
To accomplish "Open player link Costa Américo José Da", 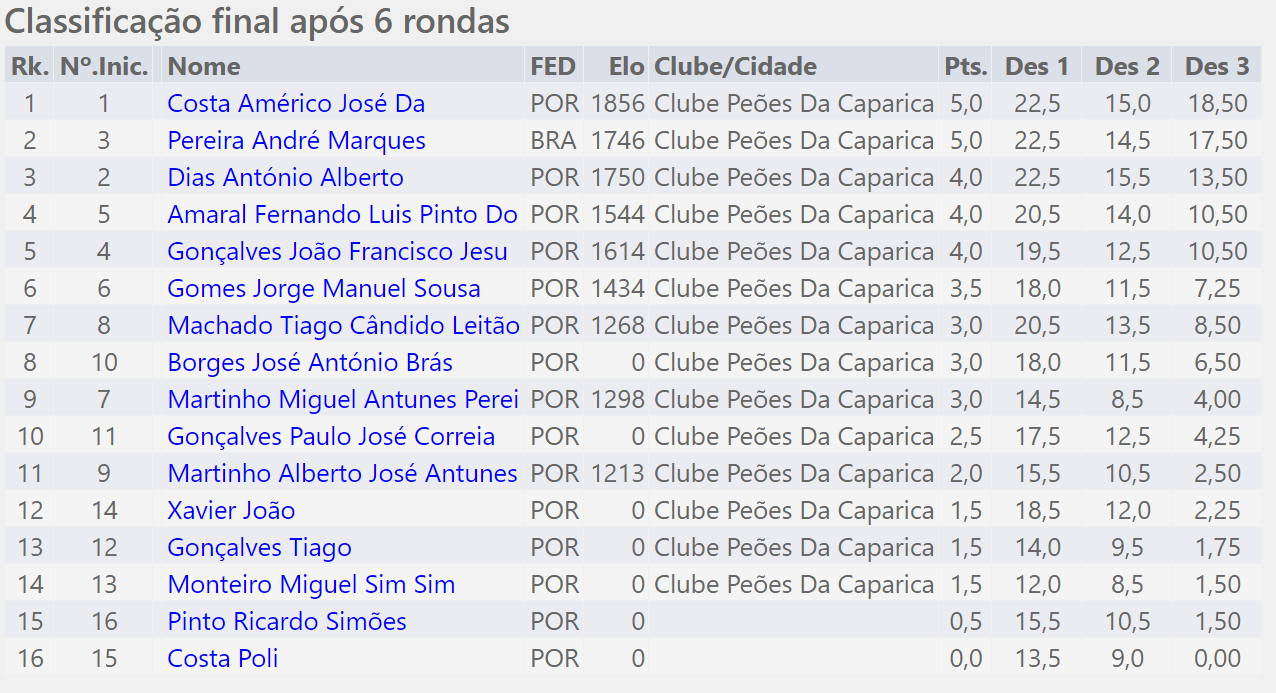I will click(x=296, y=104).
